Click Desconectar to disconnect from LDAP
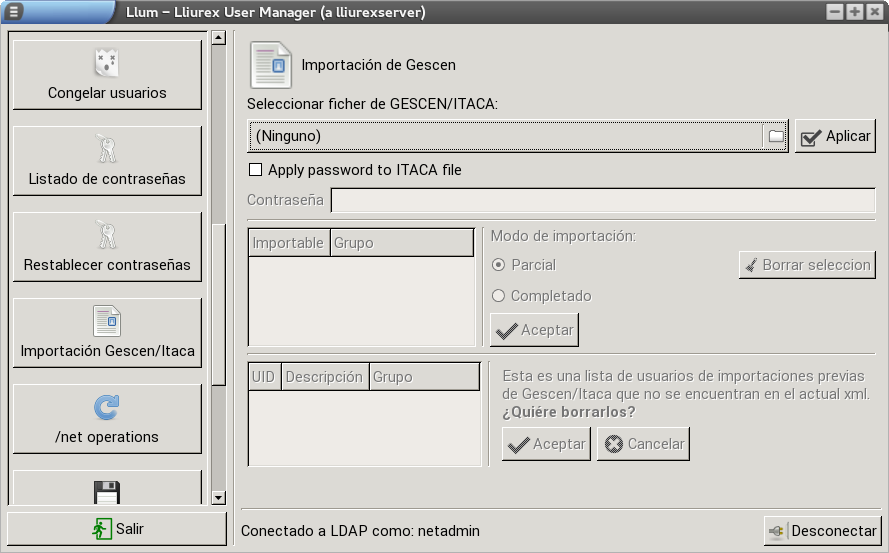This screenshot has width=889, height=553. click(821, 531)
